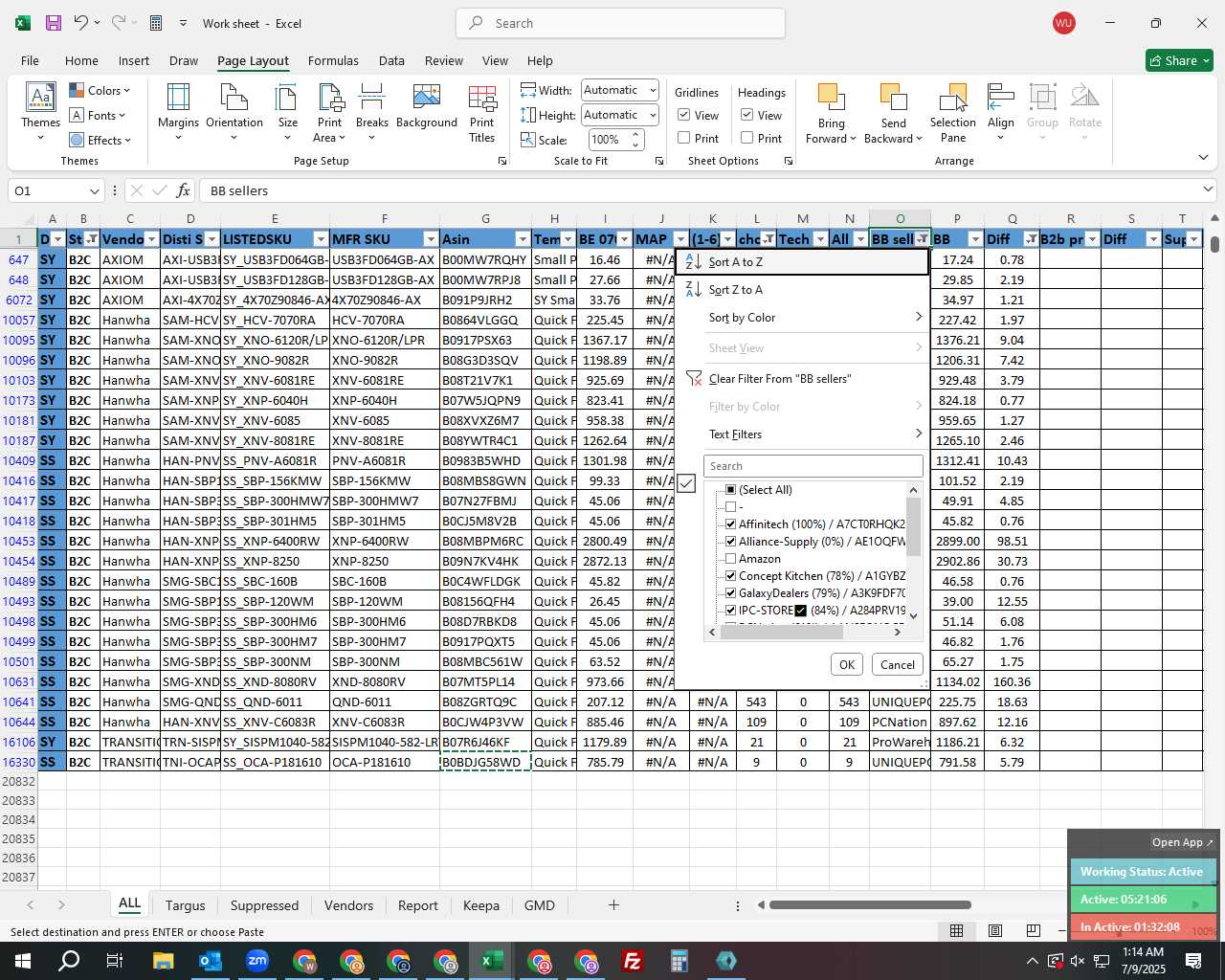The height and width of the screenshot is (980, 1225).
Task: Open File Explorer from the taskbar
Action: [x=164, y=961]
